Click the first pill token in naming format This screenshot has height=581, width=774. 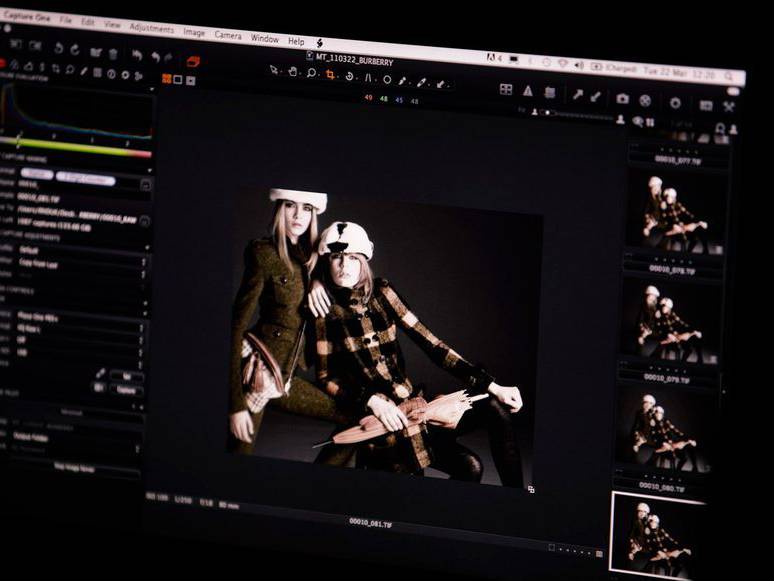37,174
